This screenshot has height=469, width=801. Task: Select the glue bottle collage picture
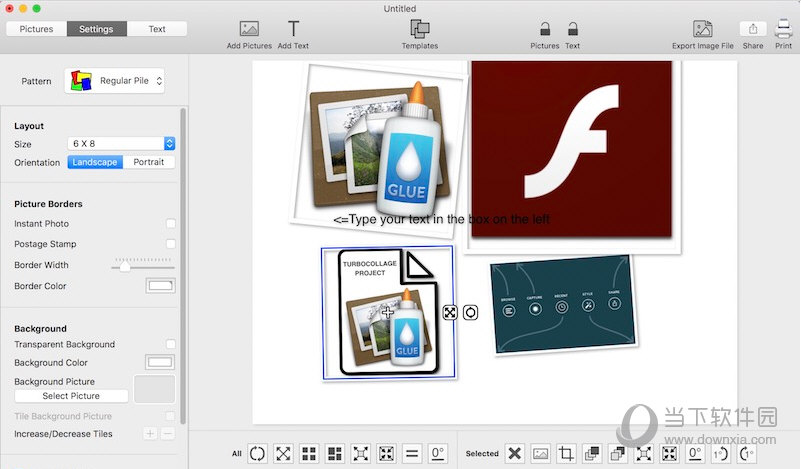click(378, 148)
